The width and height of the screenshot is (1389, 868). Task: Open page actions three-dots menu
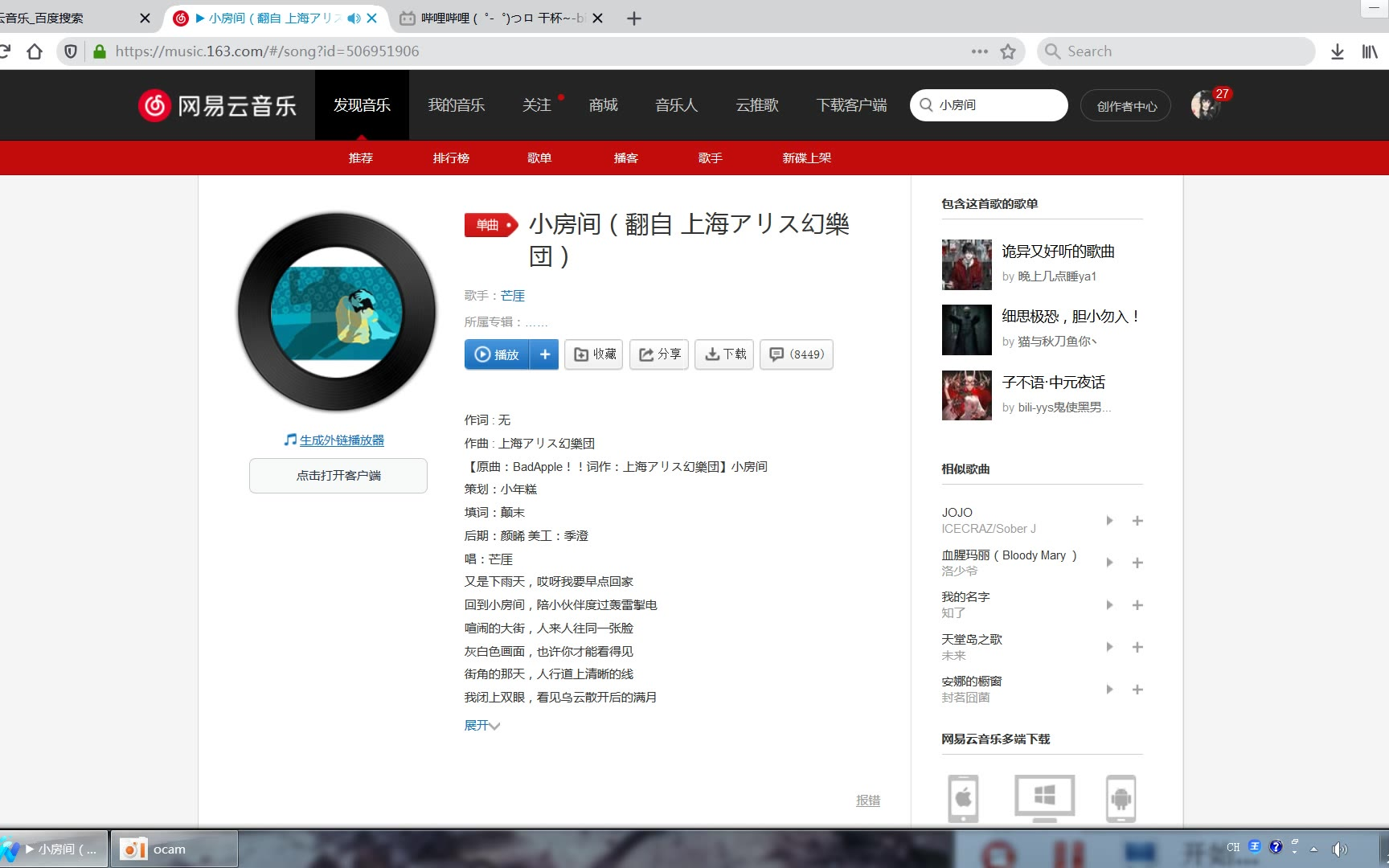click(979, 51)
